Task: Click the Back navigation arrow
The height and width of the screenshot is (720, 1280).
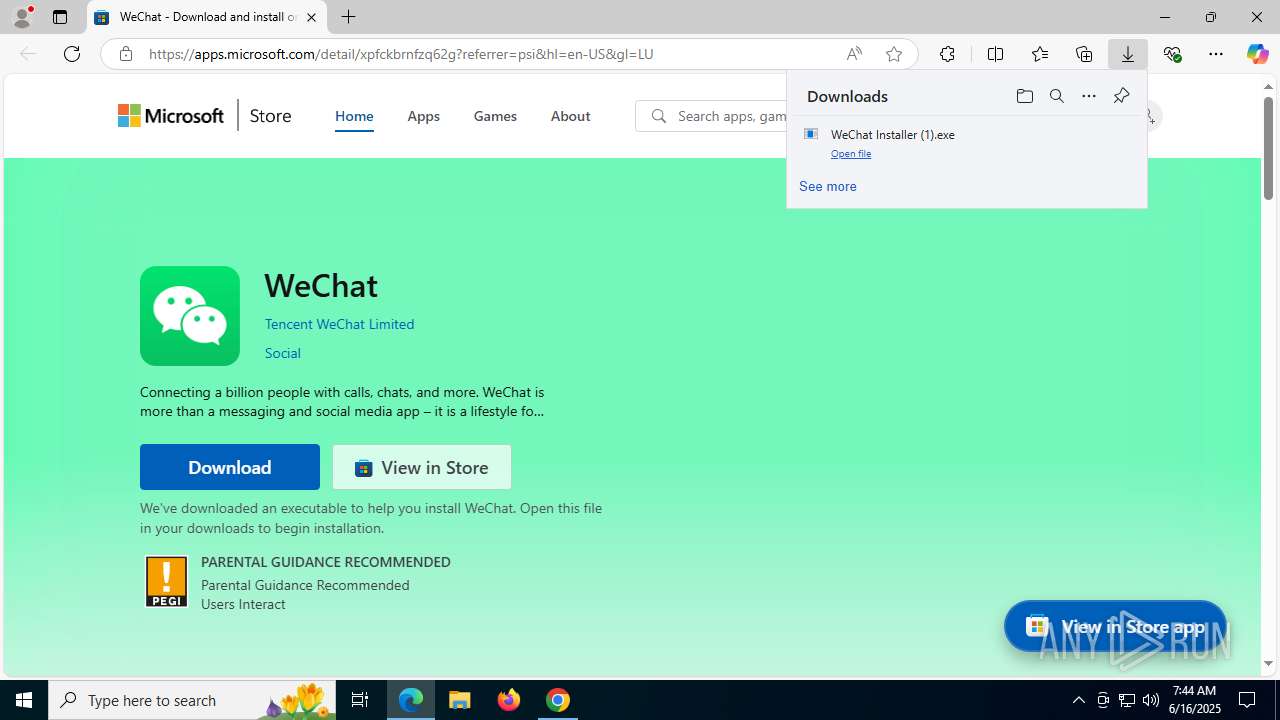Action: [28, 54]
